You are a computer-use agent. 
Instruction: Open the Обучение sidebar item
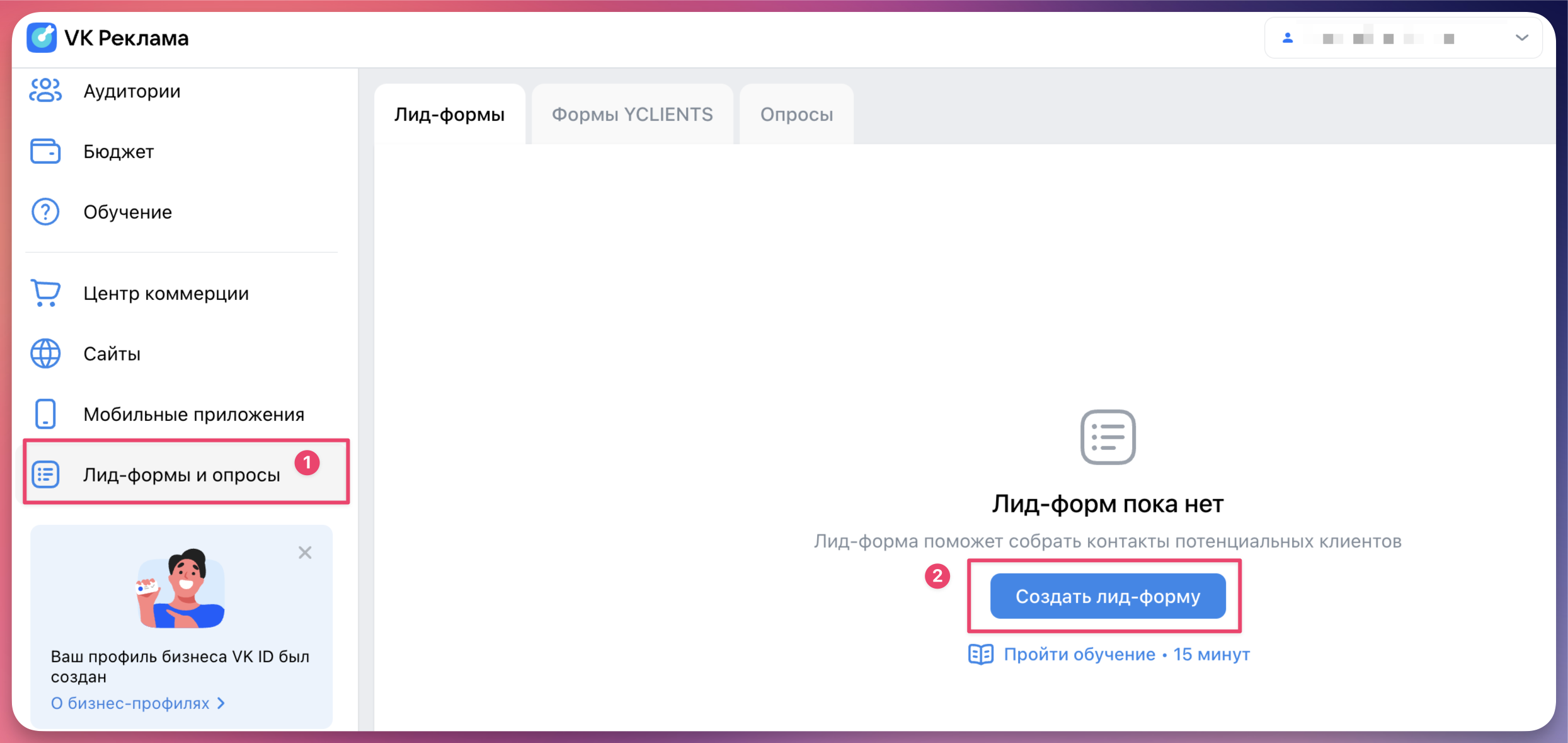point(128,212)
